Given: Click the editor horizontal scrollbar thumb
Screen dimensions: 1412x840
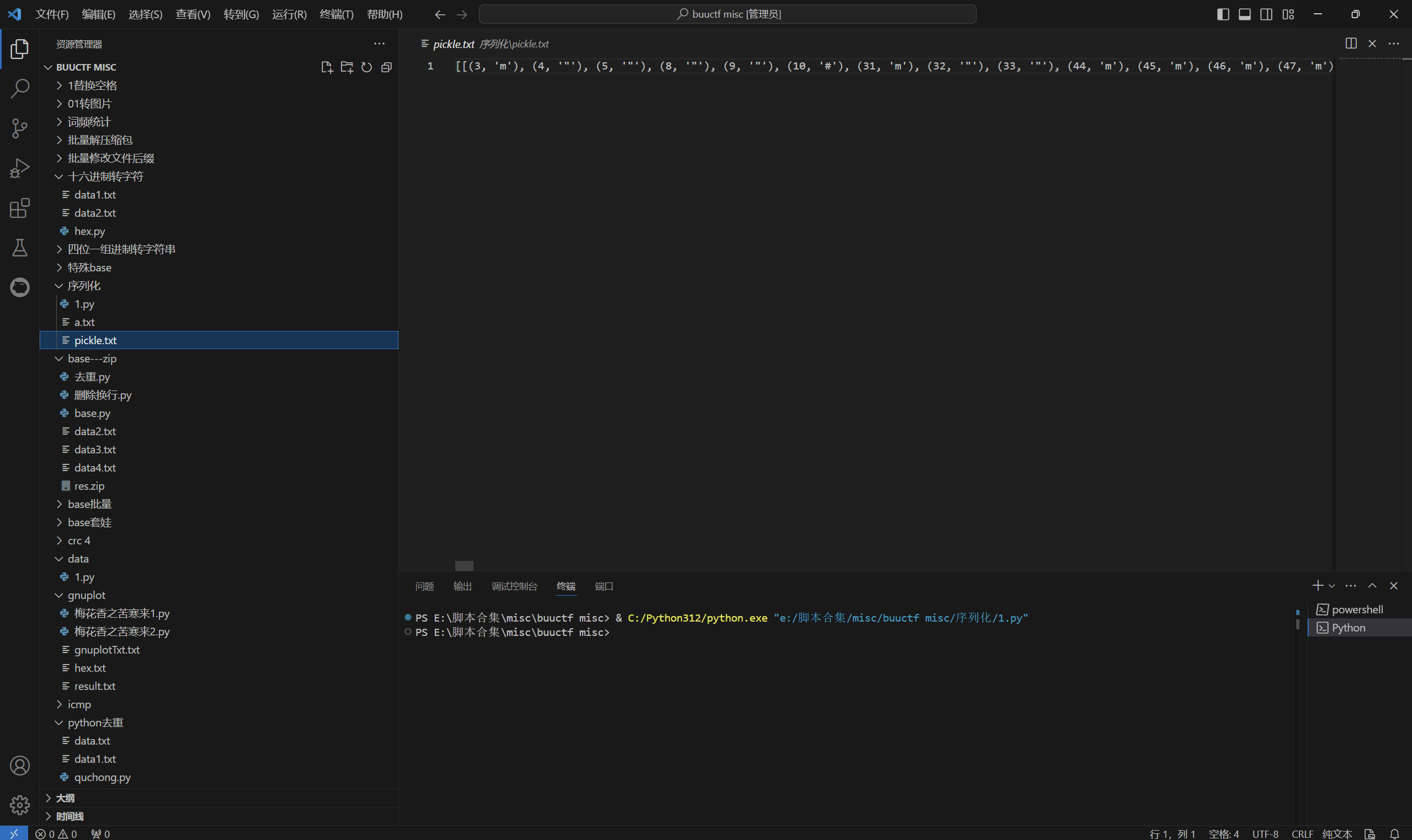Looking at the screenshot, I should coord(464,565).
